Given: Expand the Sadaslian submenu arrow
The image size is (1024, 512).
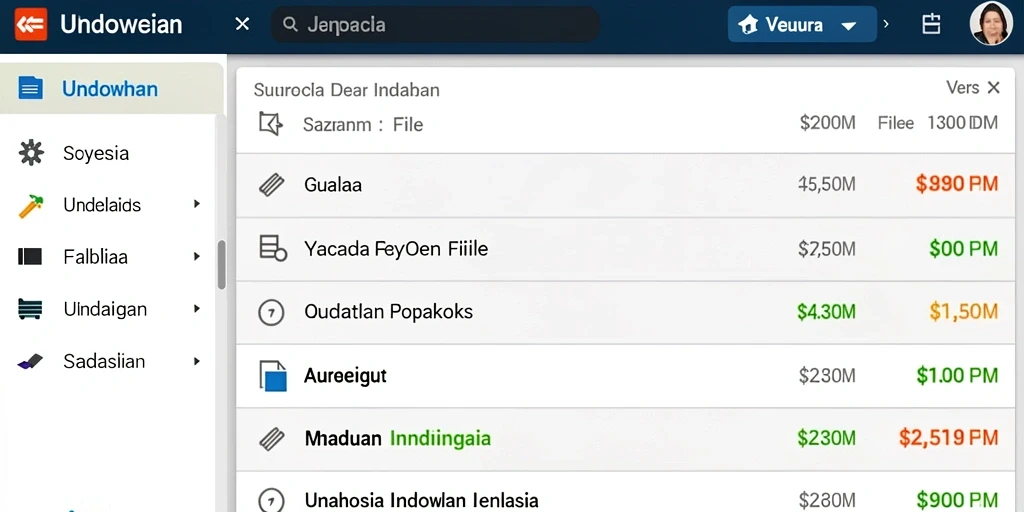Looking at the screenshot, I should [x=197, y=361].
